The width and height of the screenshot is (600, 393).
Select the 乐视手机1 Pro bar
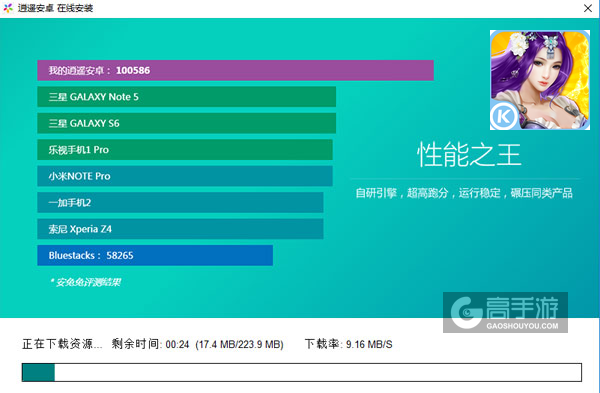tap(185, 150)
